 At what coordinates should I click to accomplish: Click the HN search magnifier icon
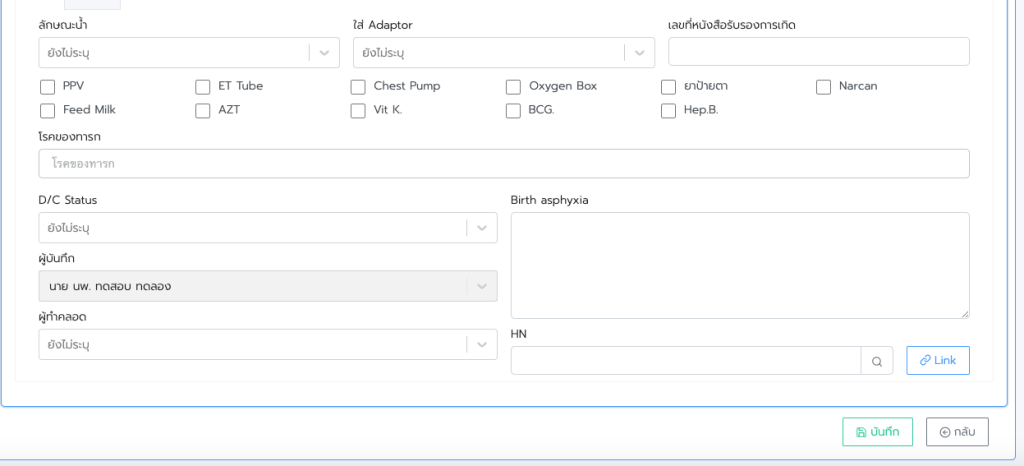point(876,361)
